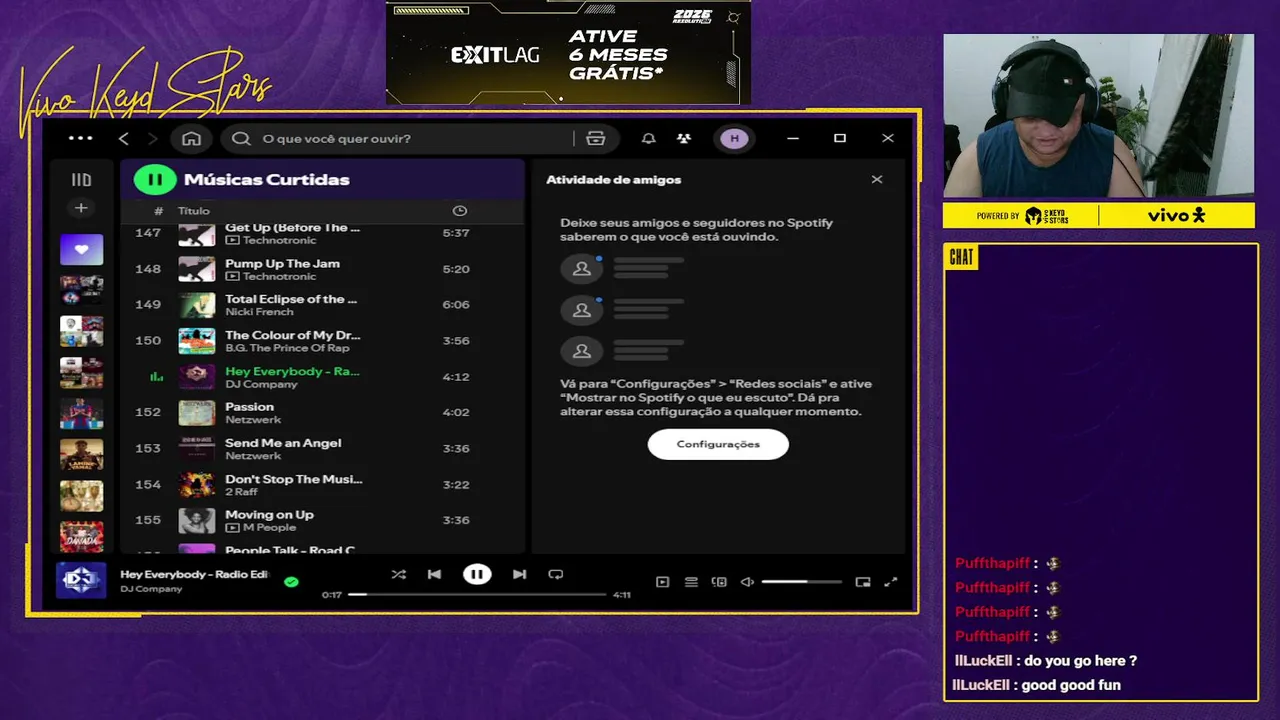Click the Moving on Up album art

pyautogui.click(x=197, y=520)
